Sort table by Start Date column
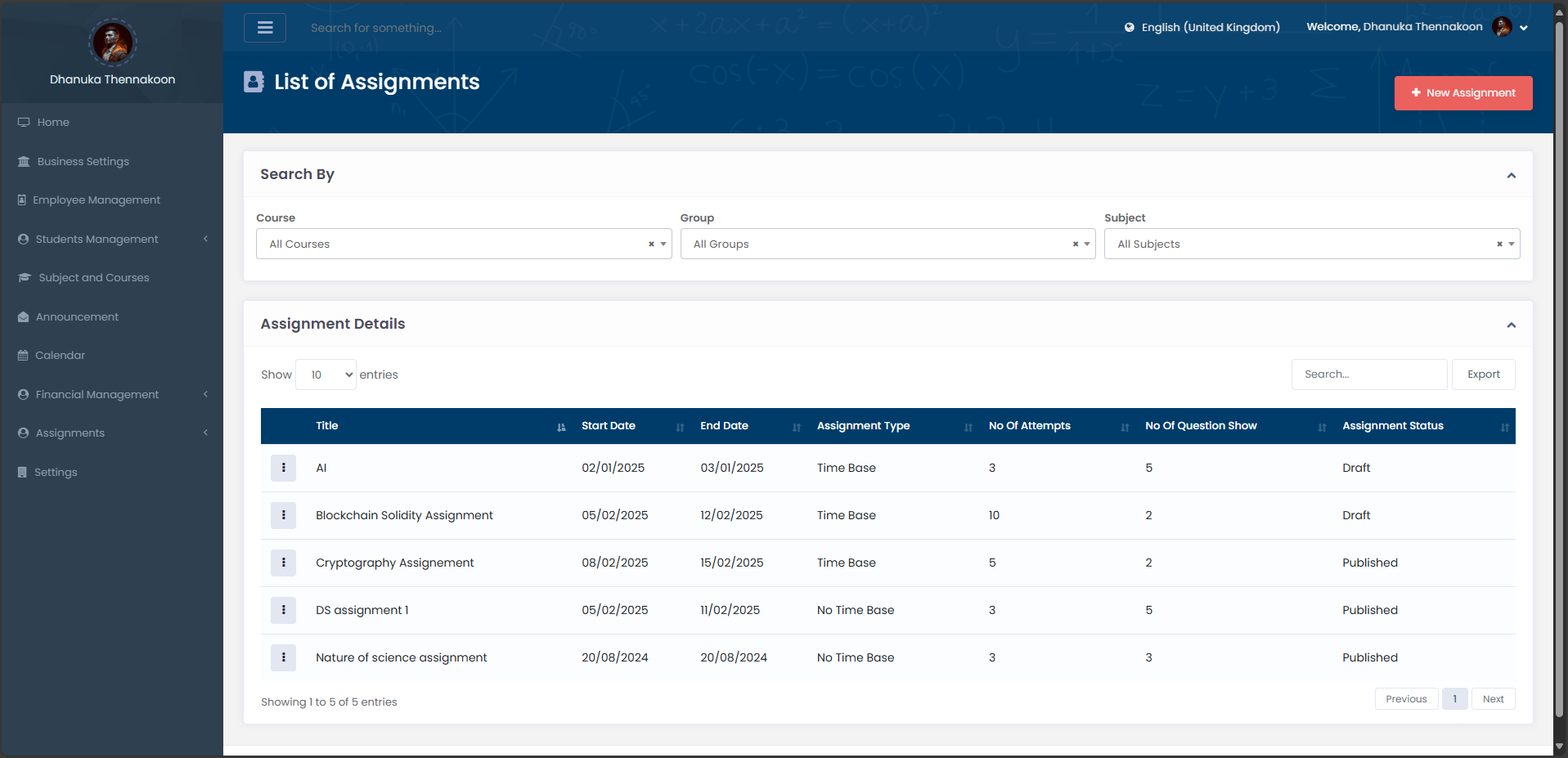Viewport: 1568px width, 758px height. pos(631,426)
